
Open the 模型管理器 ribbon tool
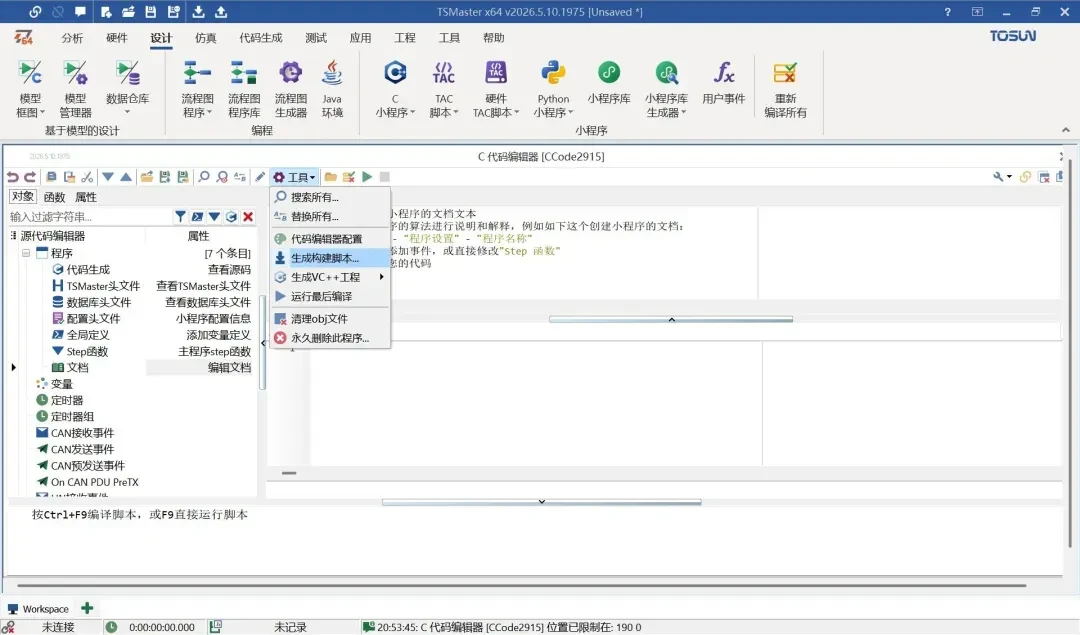75,89
